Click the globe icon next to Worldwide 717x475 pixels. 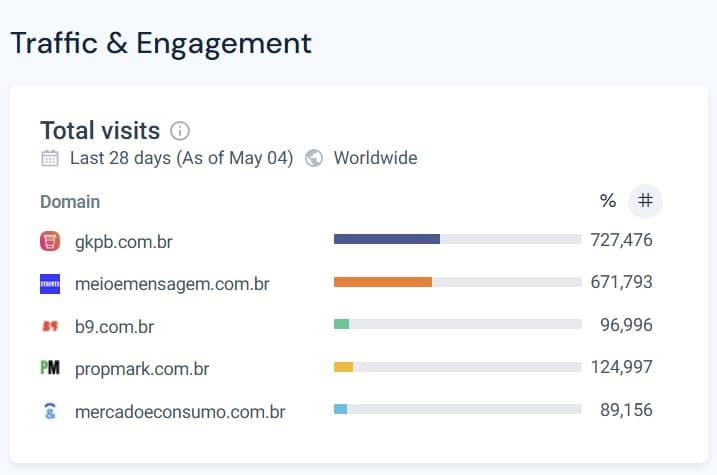[x=314, y=158]
